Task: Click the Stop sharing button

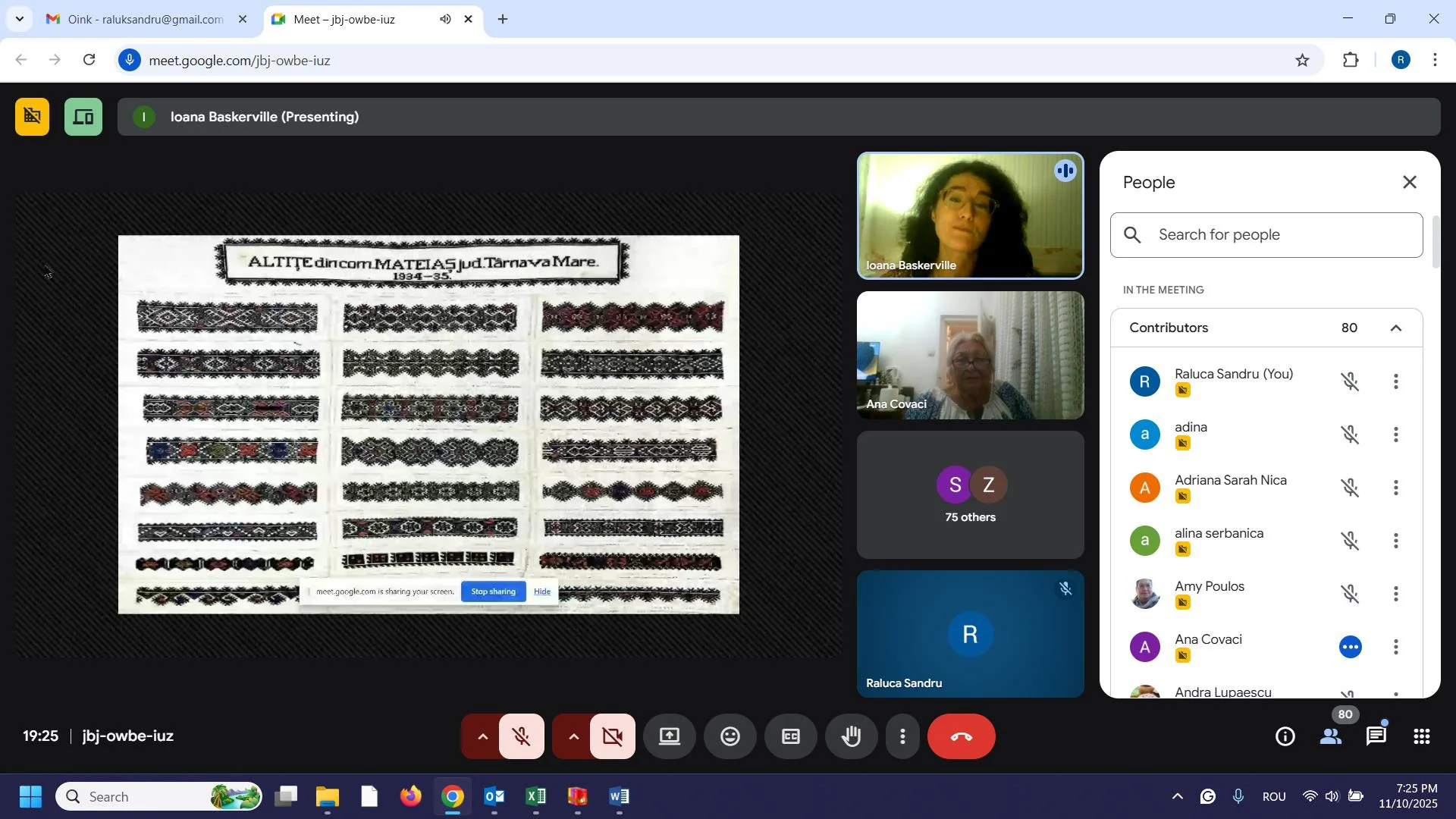Action: 493,592
